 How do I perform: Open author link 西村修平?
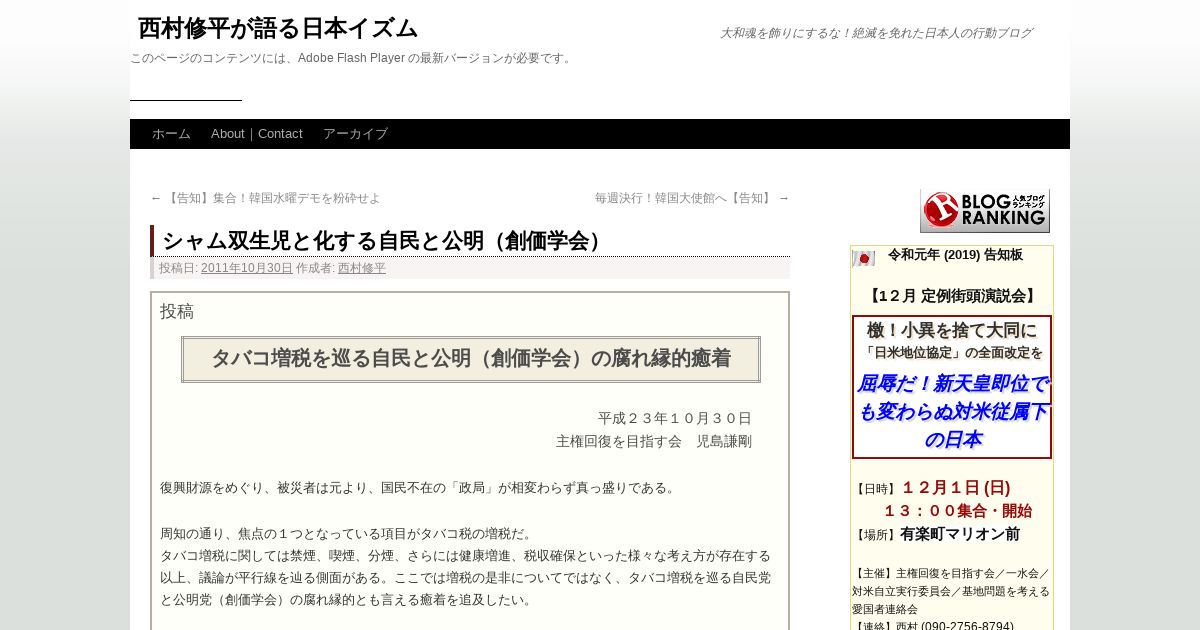(x=362, y=268)
